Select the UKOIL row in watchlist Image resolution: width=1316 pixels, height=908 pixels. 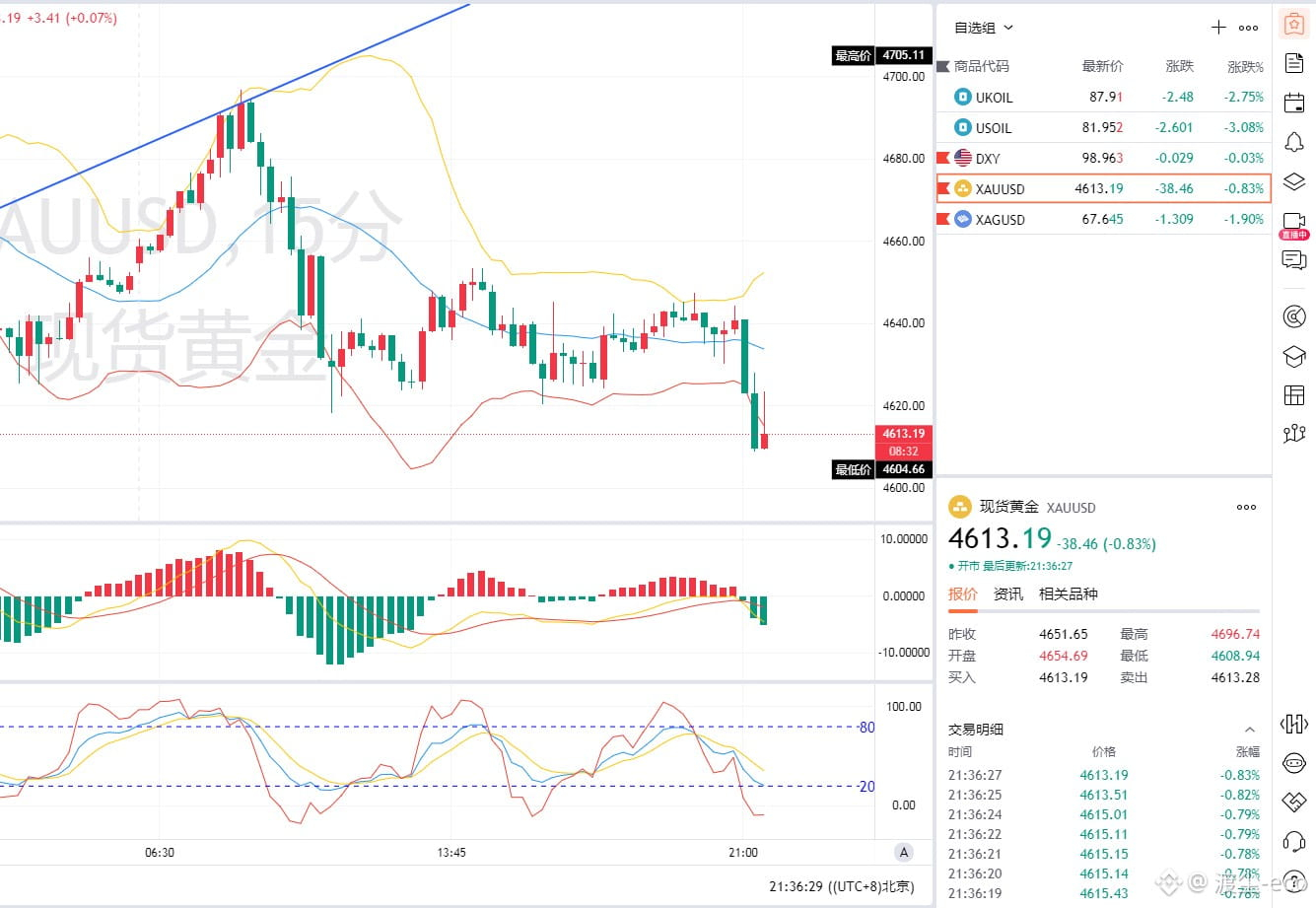(1103, 97)
